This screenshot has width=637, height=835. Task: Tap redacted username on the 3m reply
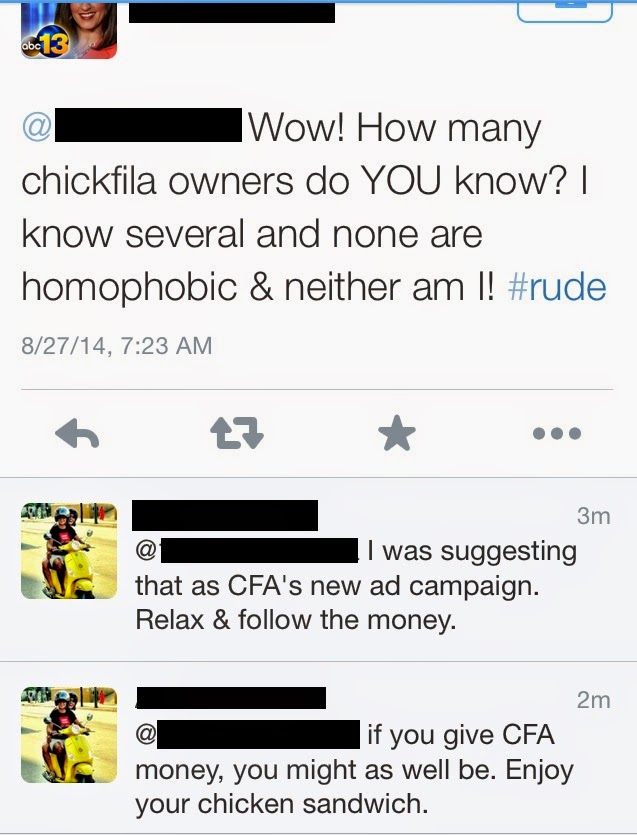225,515
